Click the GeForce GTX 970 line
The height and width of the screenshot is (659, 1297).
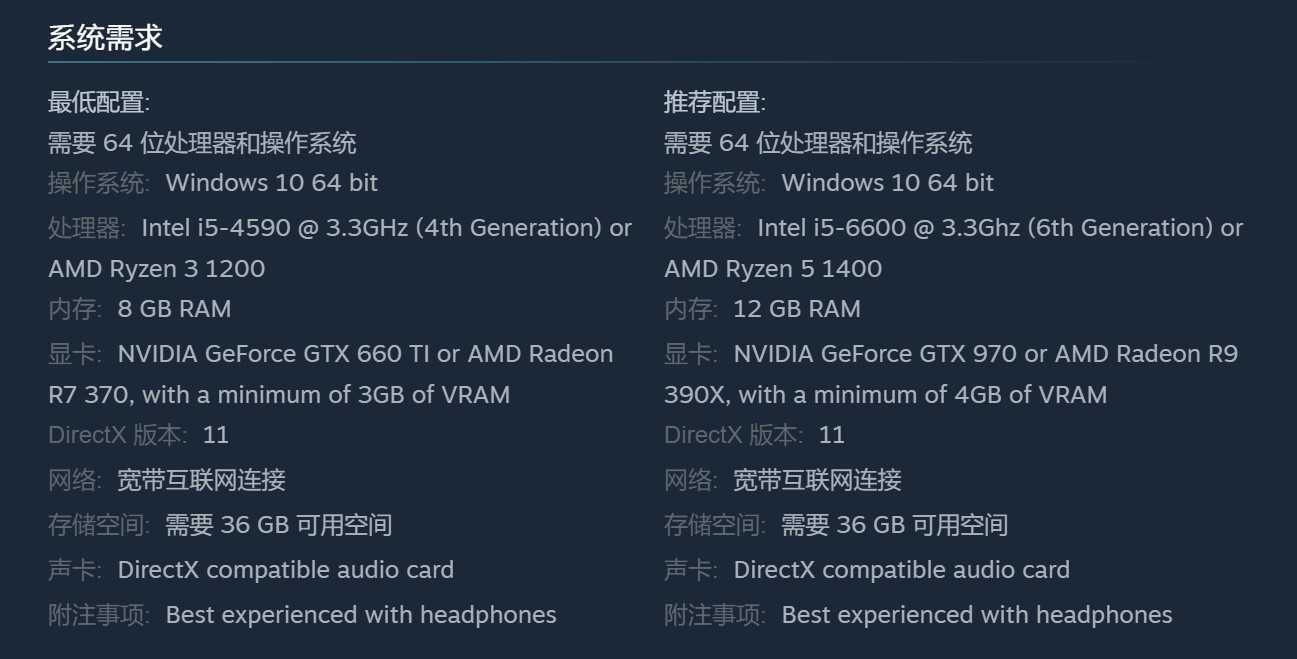coord(986,354)
